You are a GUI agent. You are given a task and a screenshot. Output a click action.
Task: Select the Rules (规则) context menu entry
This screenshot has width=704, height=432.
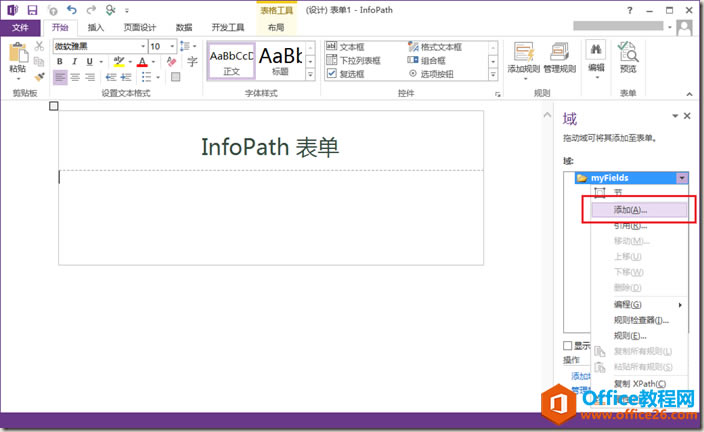point(630,336)
